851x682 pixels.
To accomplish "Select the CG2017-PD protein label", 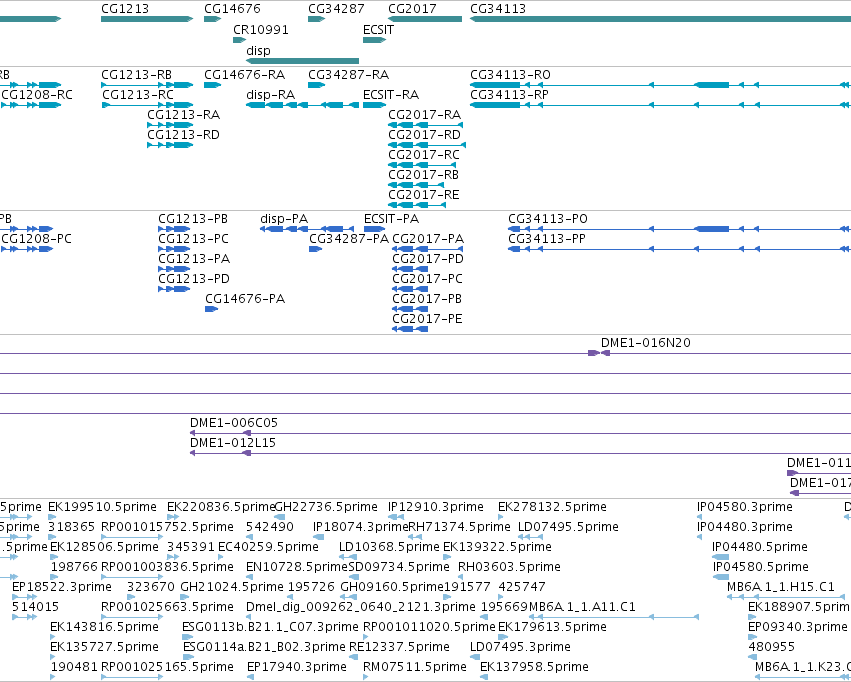I will 428,259.
